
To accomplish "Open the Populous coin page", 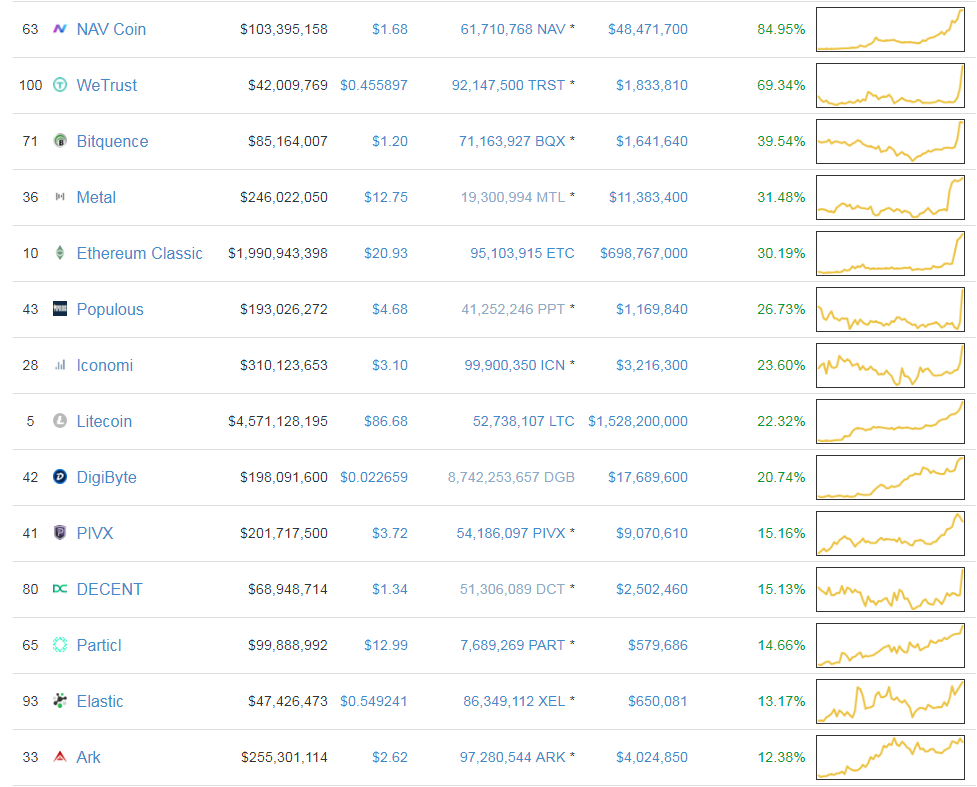I will click(110, 310).
